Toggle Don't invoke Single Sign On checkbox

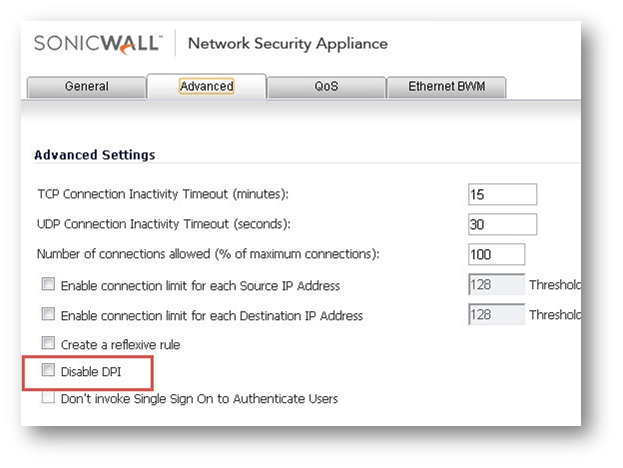(47, 399)
